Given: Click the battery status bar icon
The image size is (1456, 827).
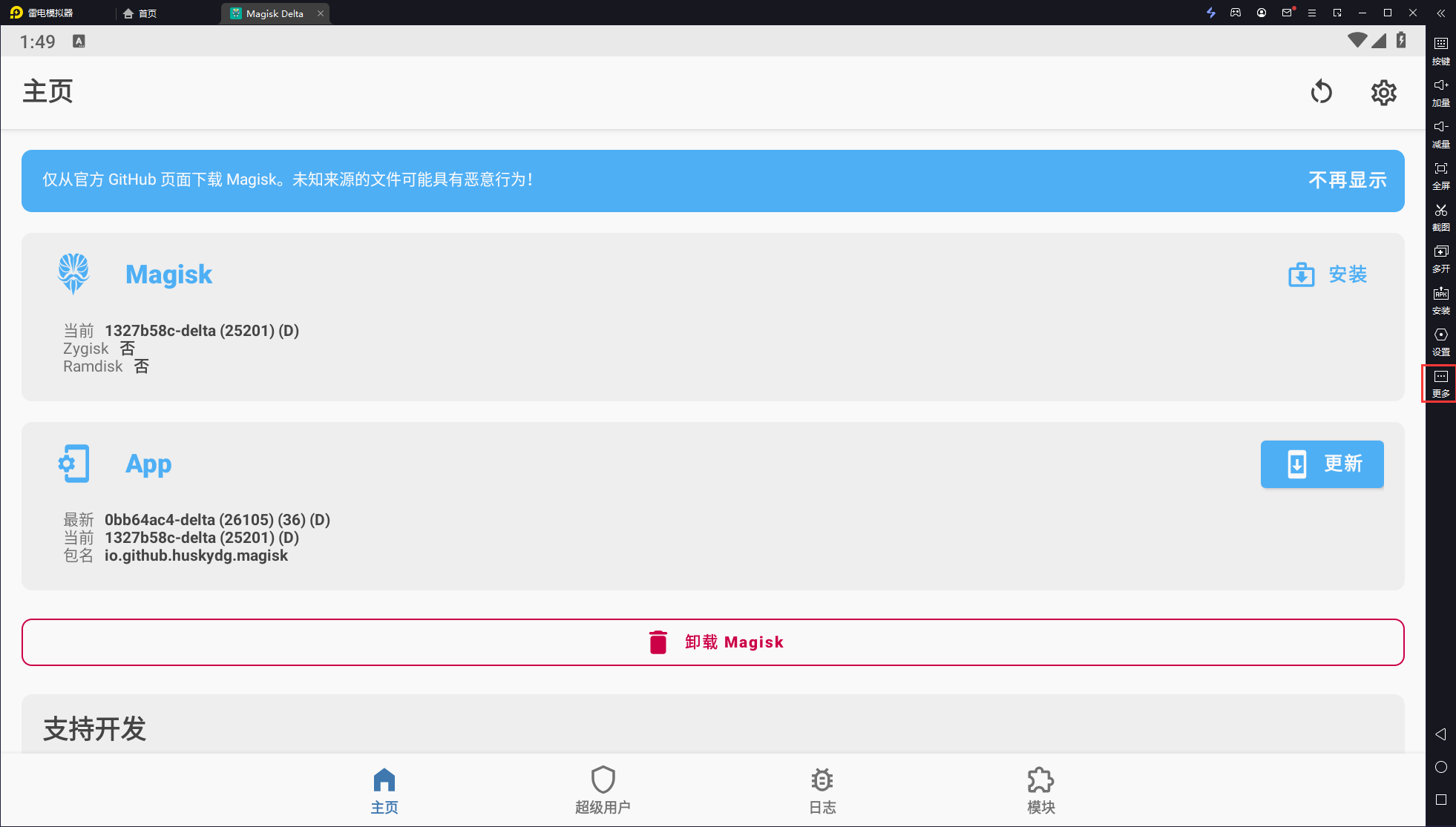Looking at the screenshot, I should [x=1401, y=41].
